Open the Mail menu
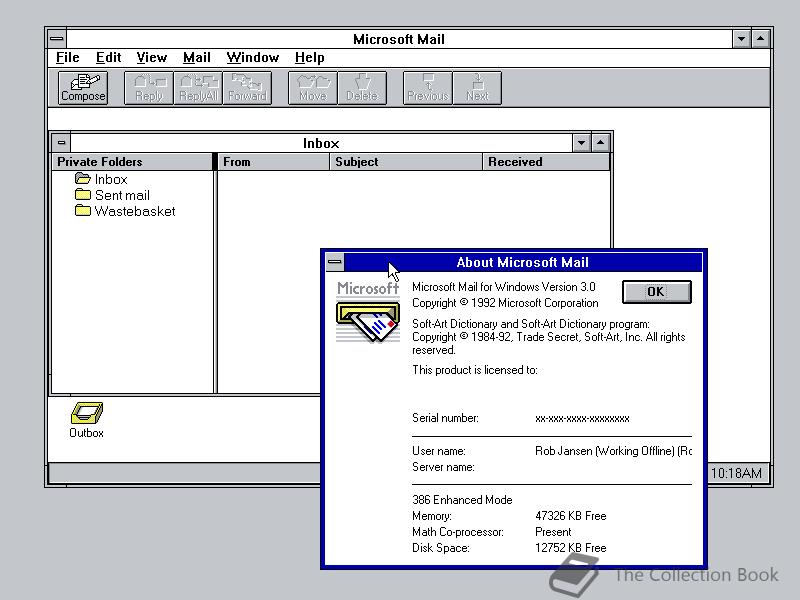Screen dimensions: 800x600 pyautogui.click(x=196, y=58)
